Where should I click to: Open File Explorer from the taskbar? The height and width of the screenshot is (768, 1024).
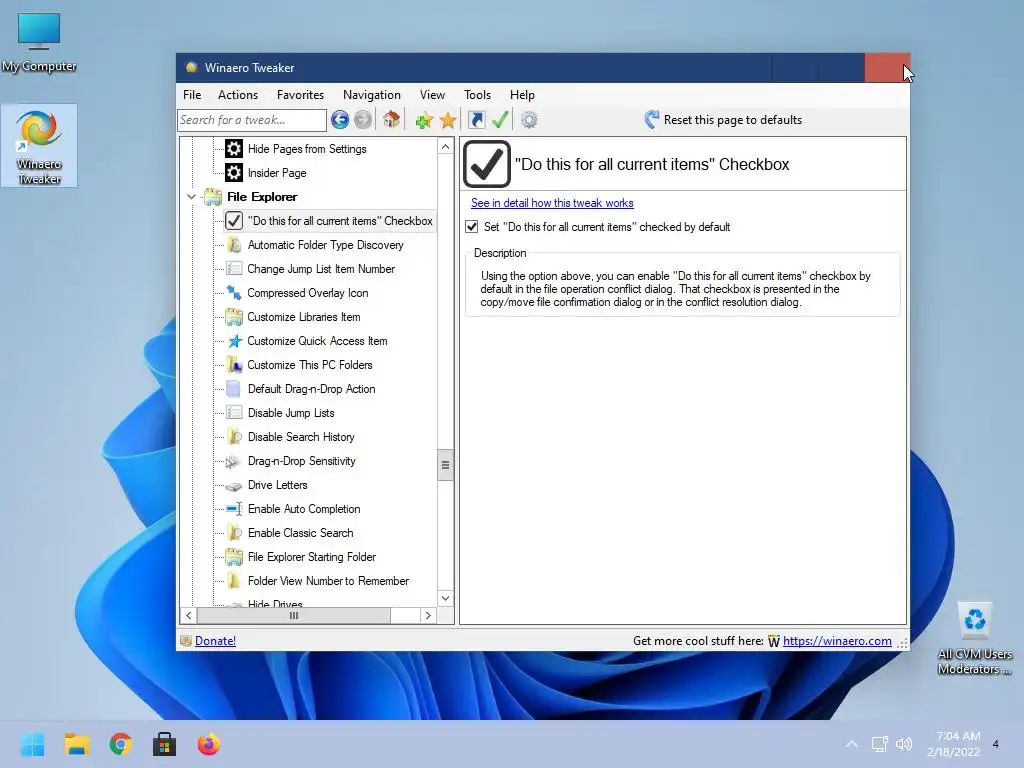(76, 744)
